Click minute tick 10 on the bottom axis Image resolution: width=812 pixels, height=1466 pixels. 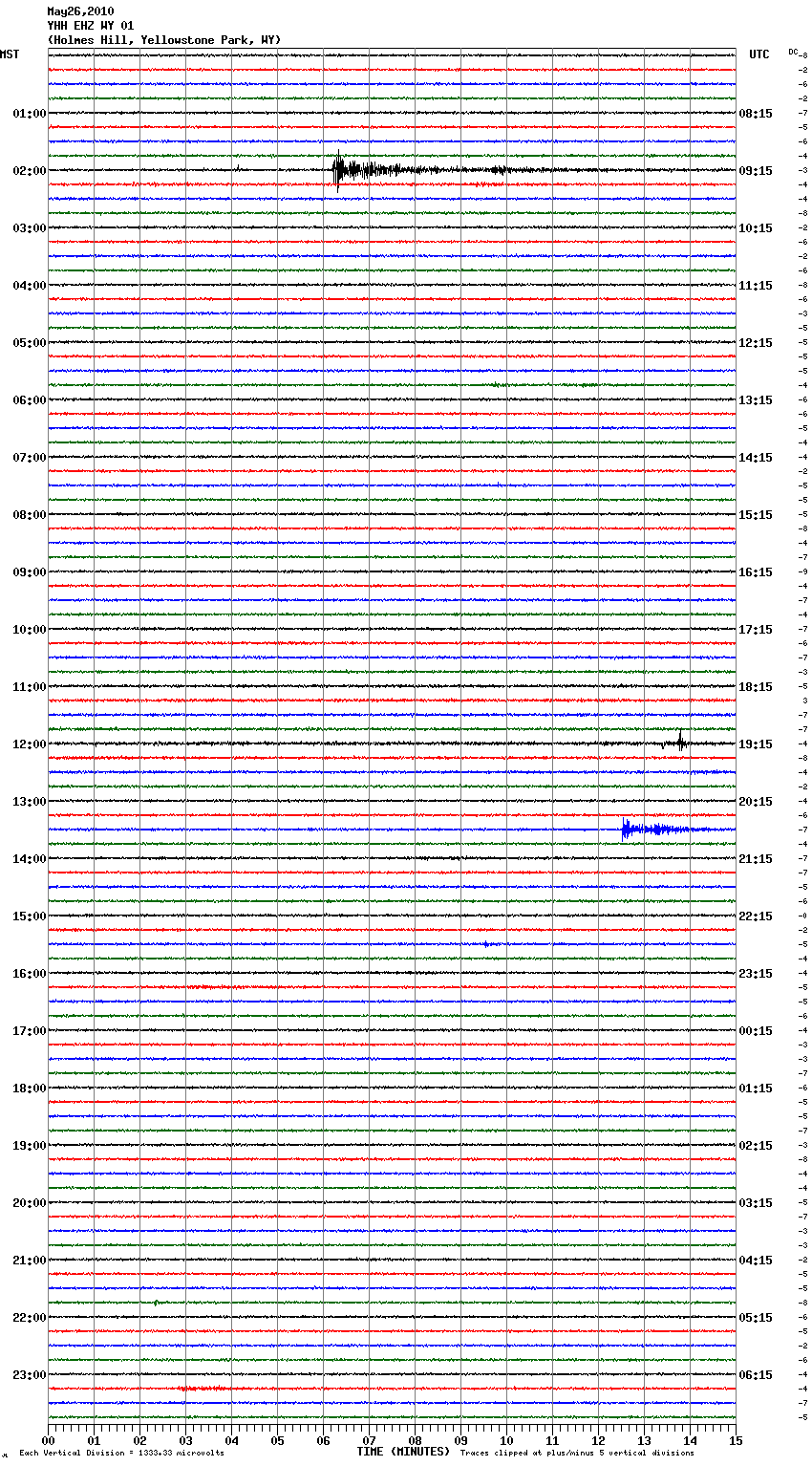506,1439
